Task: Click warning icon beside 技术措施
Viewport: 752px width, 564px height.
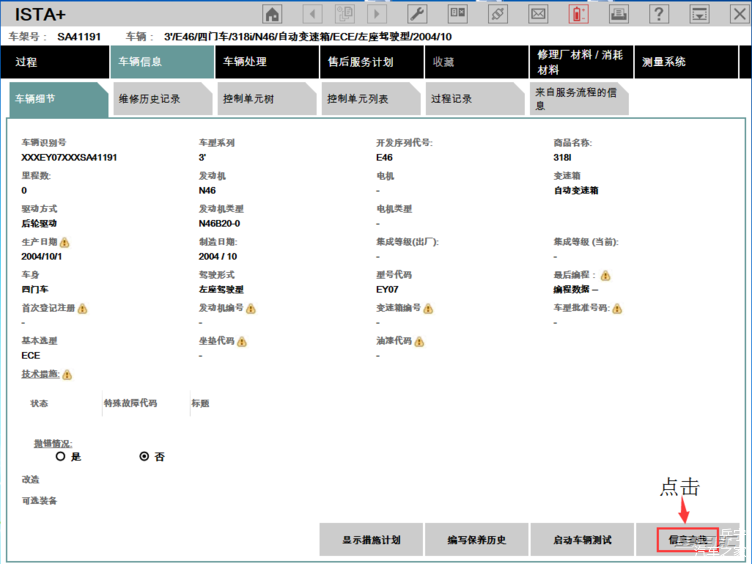Action: [67, 375]
